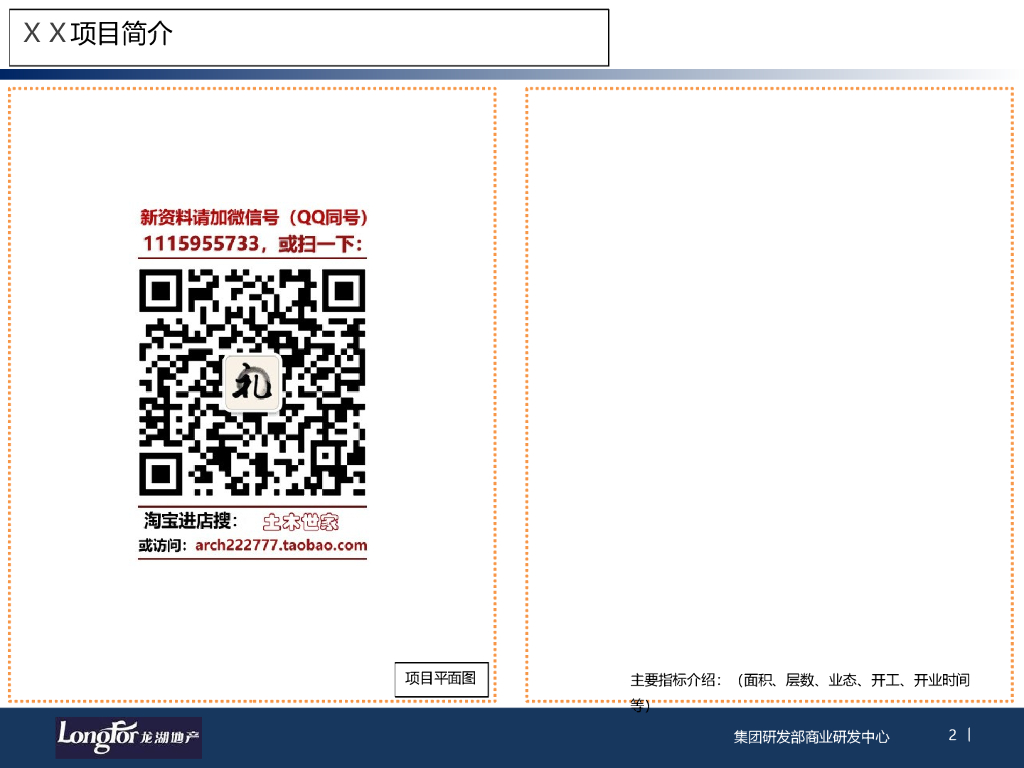Click the calligraphy logo inside the QR code
This screenshot has width=1024, height=768.
click(x=252, y=383)
